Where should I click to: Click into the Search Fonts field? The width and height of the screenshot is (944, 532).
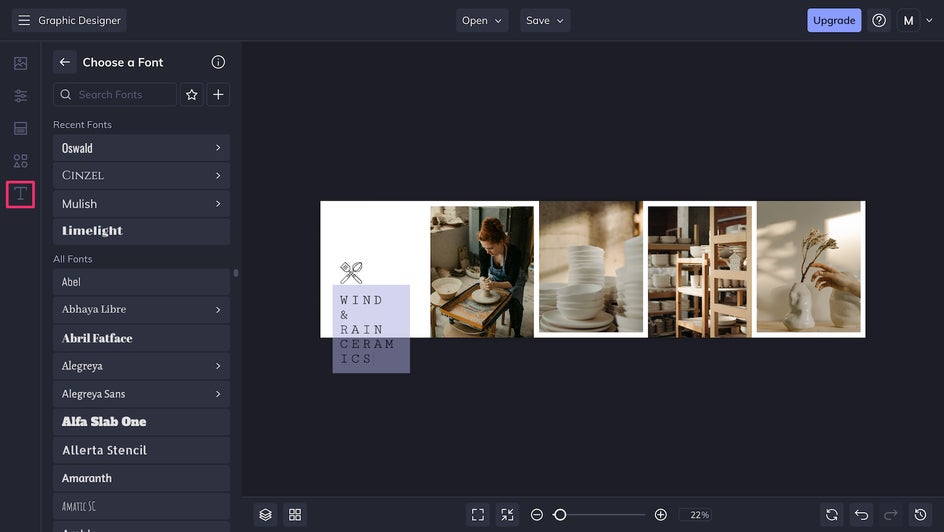pyautogui.click(x=115, y=94)
